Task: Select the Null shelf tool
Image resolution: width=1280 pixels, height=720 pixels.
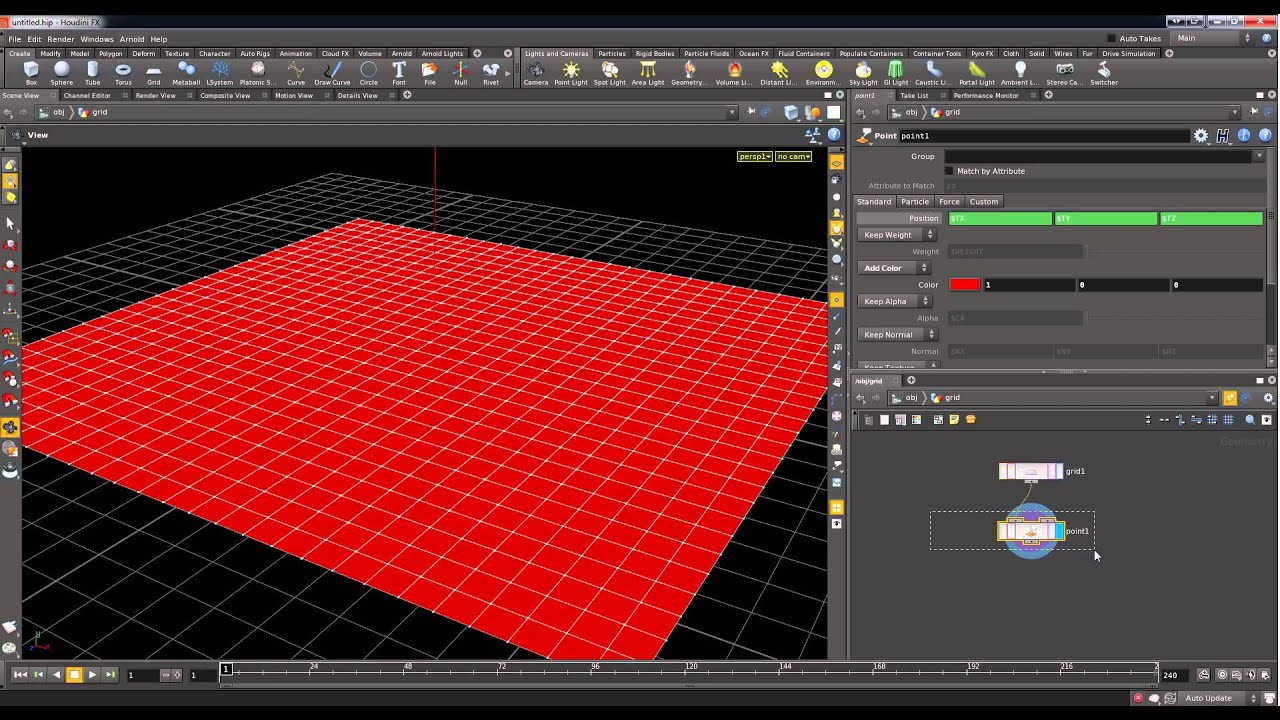Action: coord(460,73)
